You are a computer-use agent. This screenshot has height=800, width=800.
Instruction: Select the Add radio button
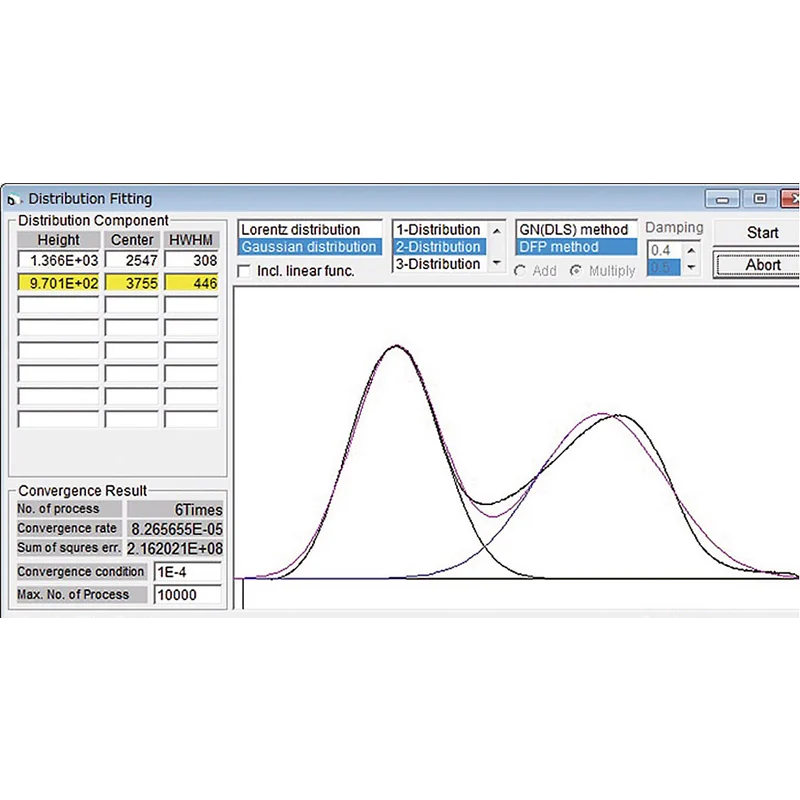coord(520,271)
